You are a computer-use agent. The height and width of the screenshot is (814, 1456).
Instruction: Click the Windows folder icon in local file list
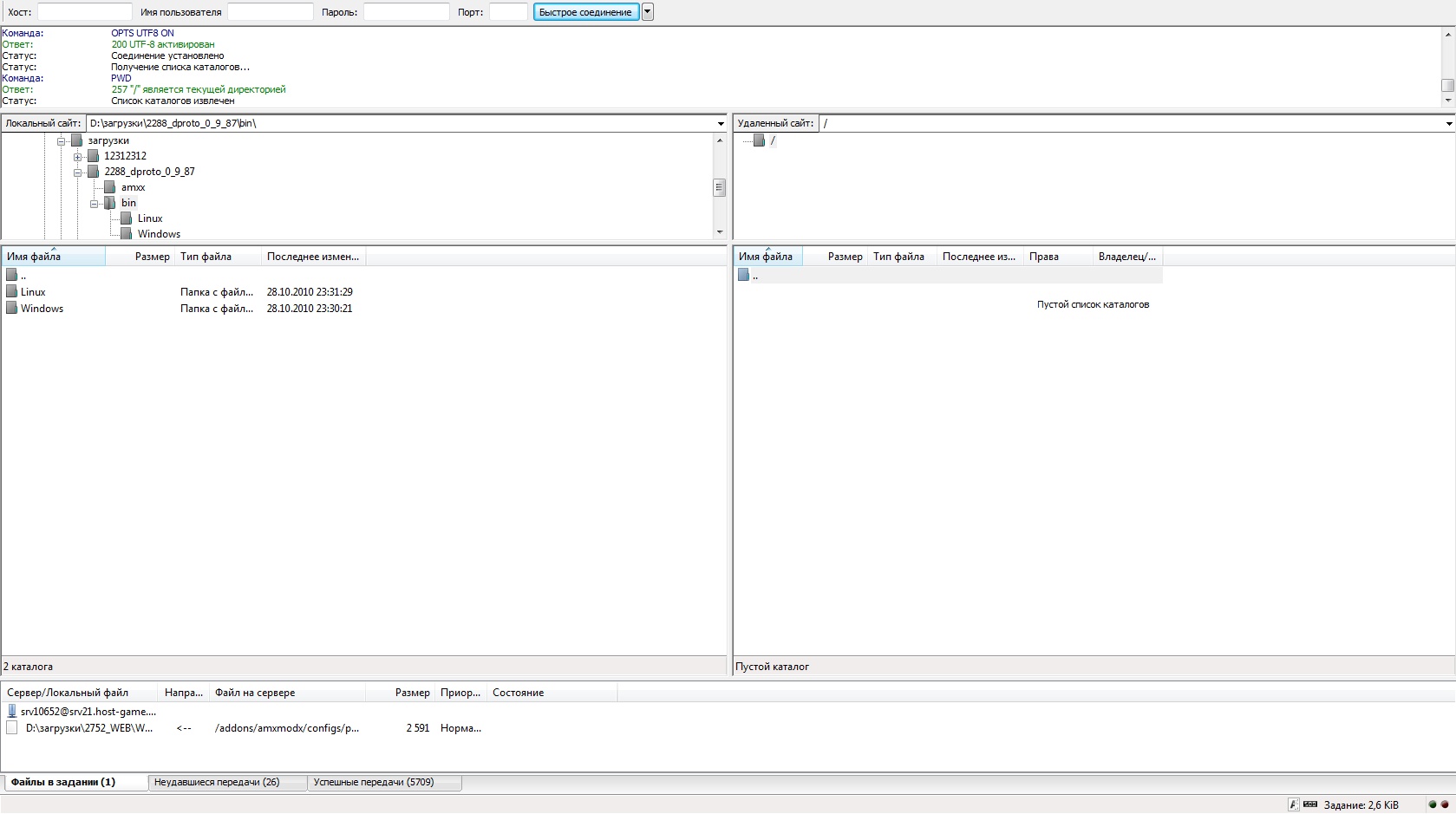click(12, 309)
